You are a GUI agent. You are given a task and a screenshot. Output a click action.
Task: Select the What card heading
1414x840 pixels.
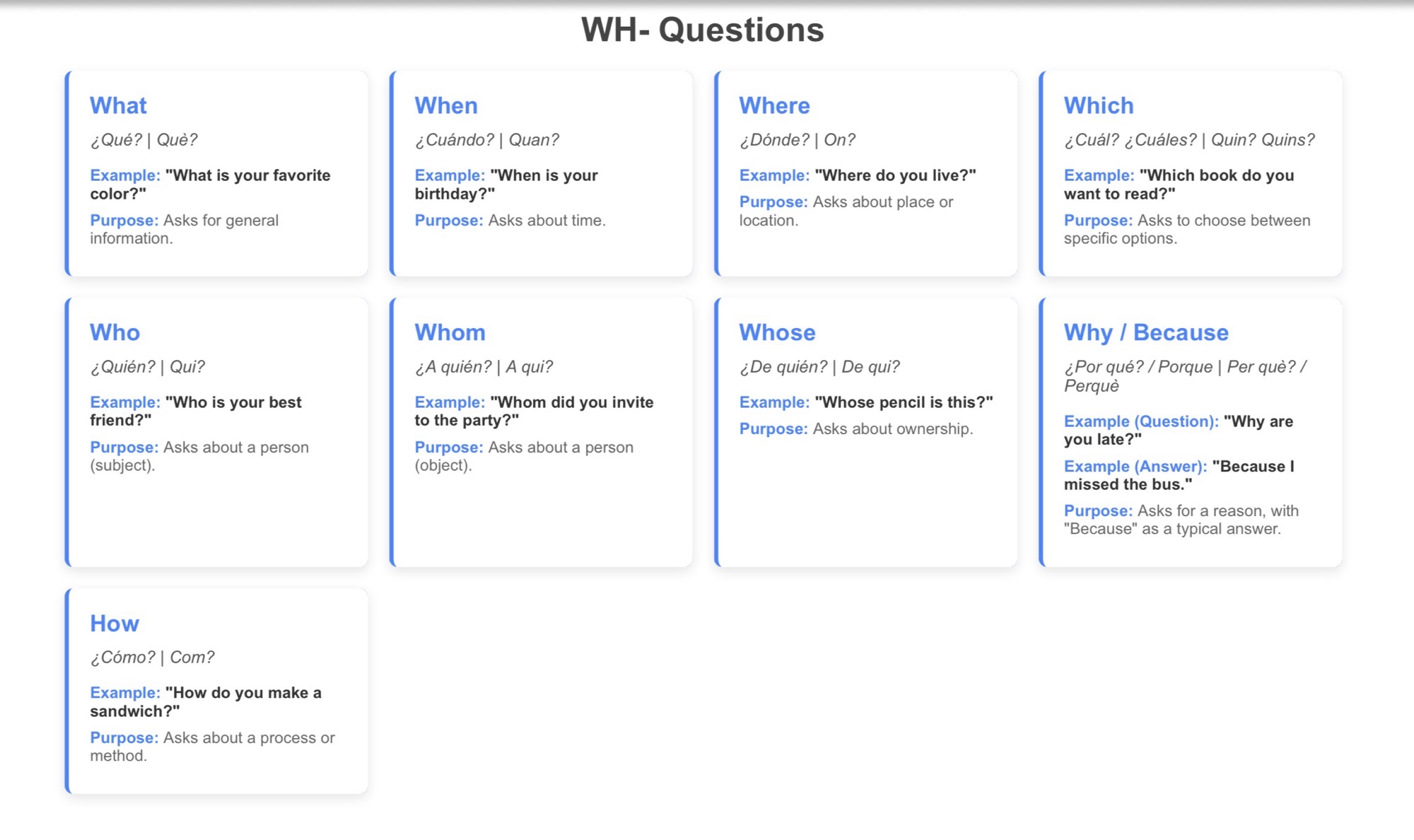[118, 105]
